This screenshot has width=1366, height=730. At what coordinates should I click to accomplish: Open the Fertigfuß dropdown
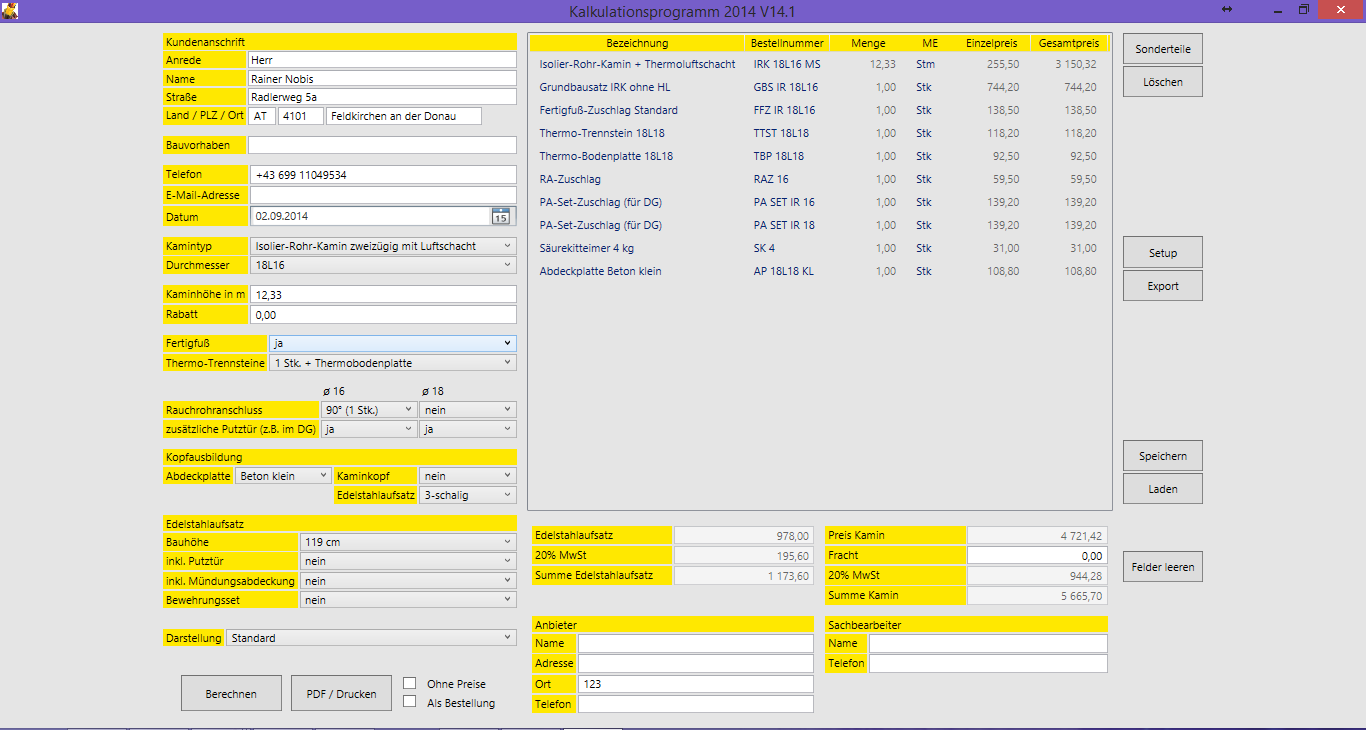(392, 343)
